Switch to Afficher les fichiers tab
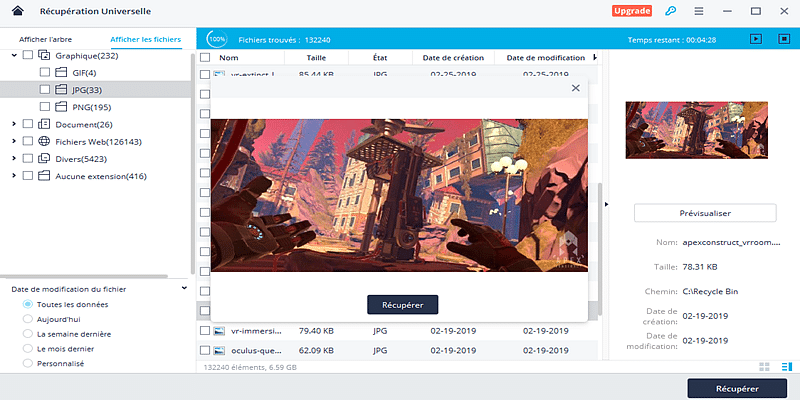 pos(145,39)
